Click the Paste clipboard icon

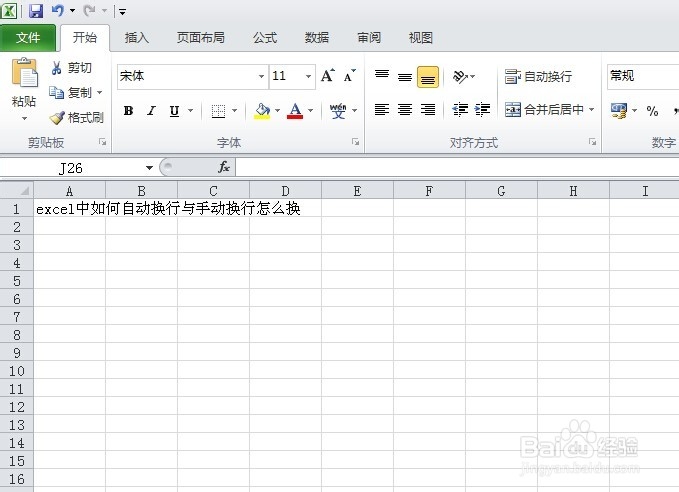[24, 72]
